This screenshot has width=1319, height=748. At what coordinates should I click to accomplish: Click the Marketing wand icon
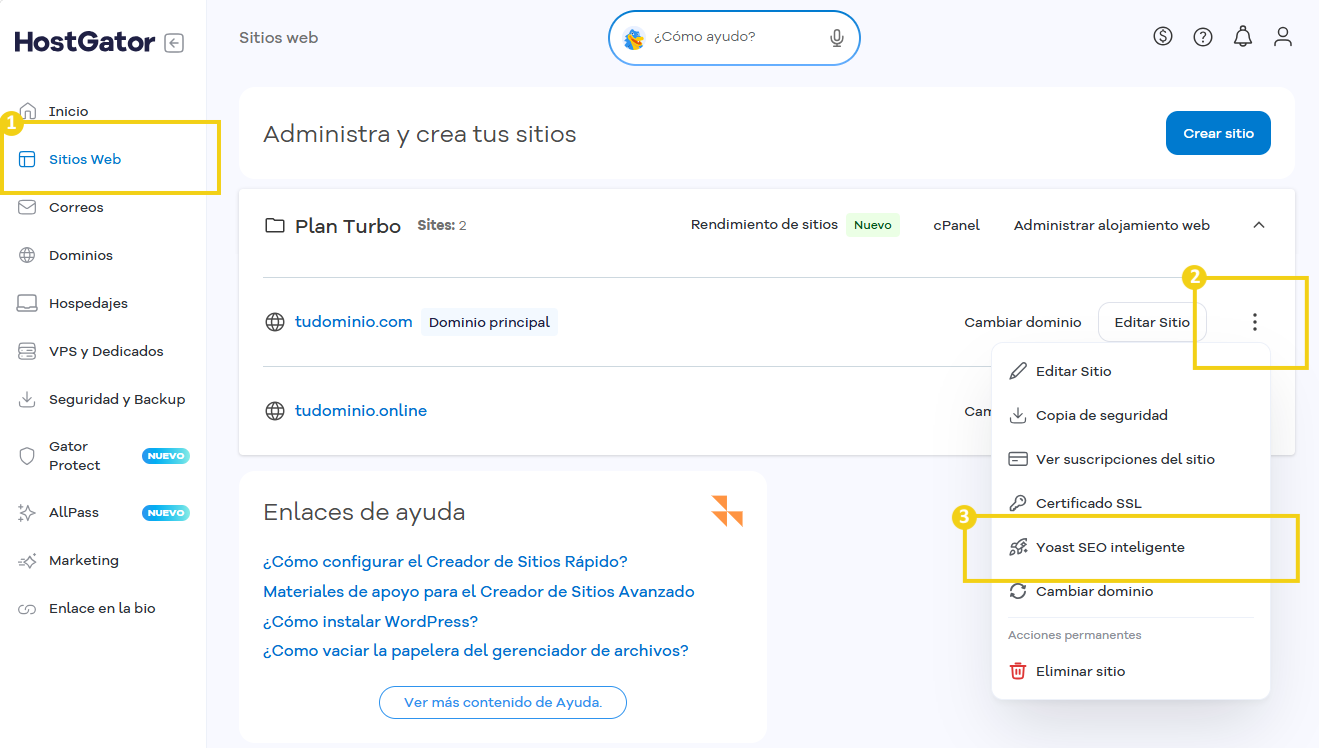point(28,560)
